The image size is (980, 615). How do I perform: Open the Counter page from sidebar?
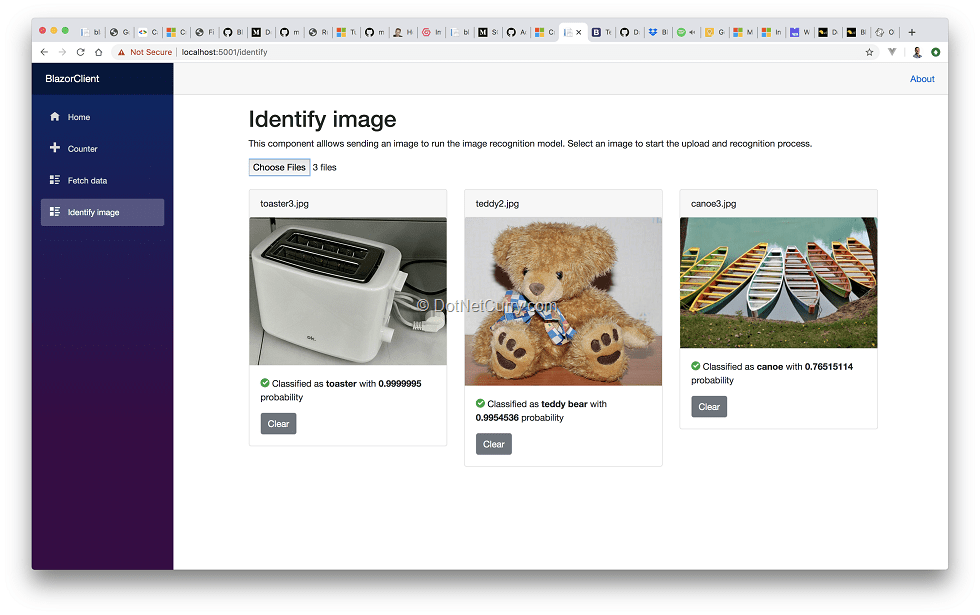pyautogui.click(x=82, y=149)
